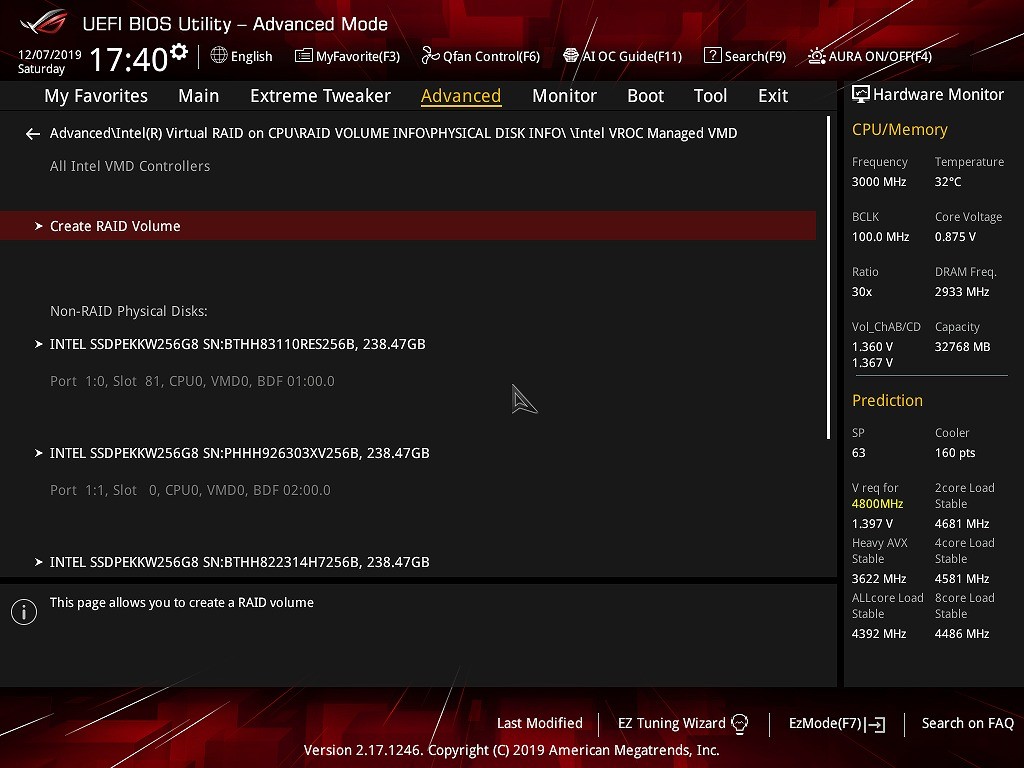Image resolution: width=1024 pixels, height=768 pixels.
Task: Expand disk SN:BTHH822314H7256B entry
Action: (x=239, y=562)
